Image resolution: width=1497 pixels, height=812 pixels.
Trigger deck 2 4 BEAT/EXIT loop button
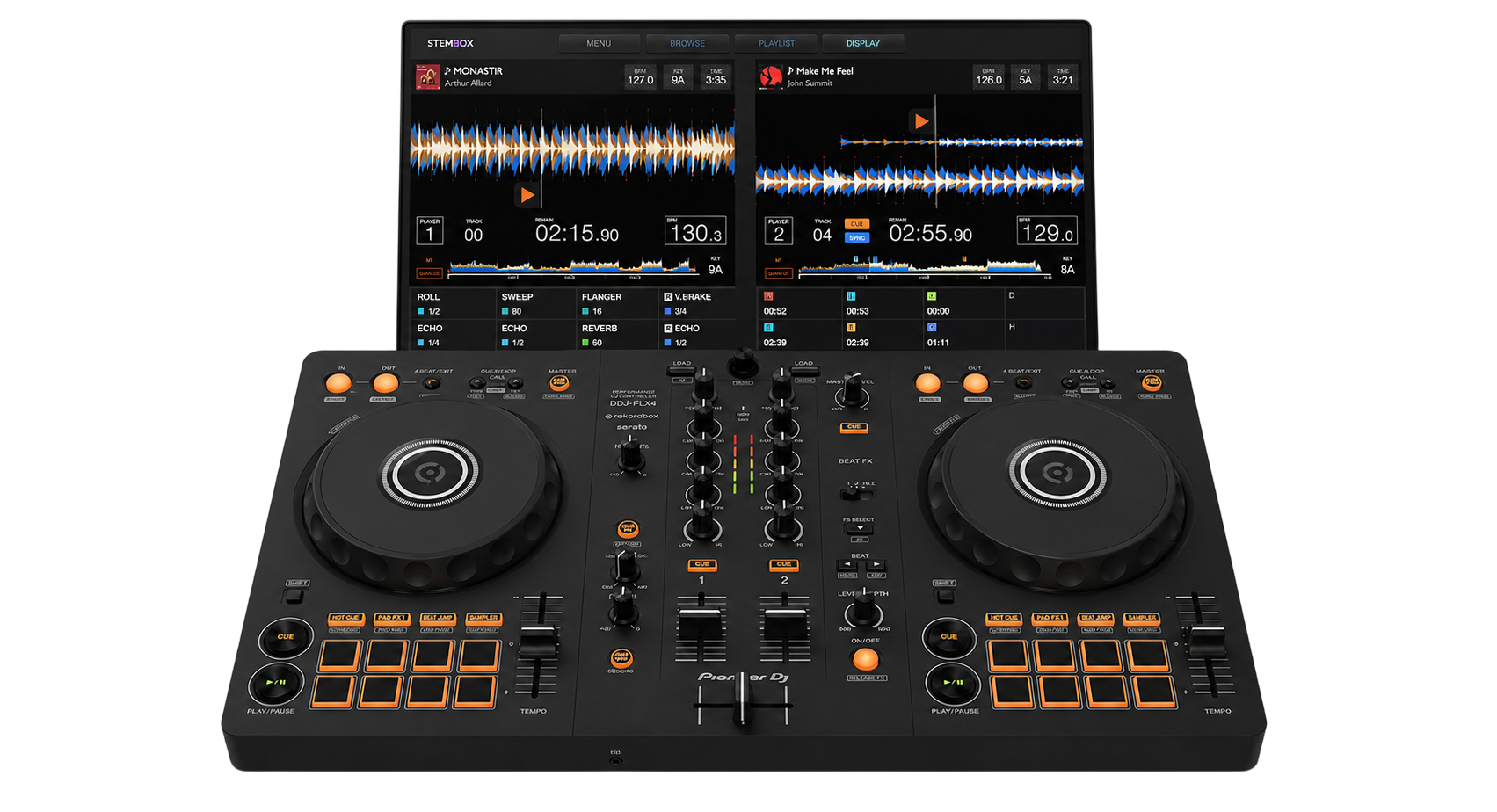coord(1023,383)
